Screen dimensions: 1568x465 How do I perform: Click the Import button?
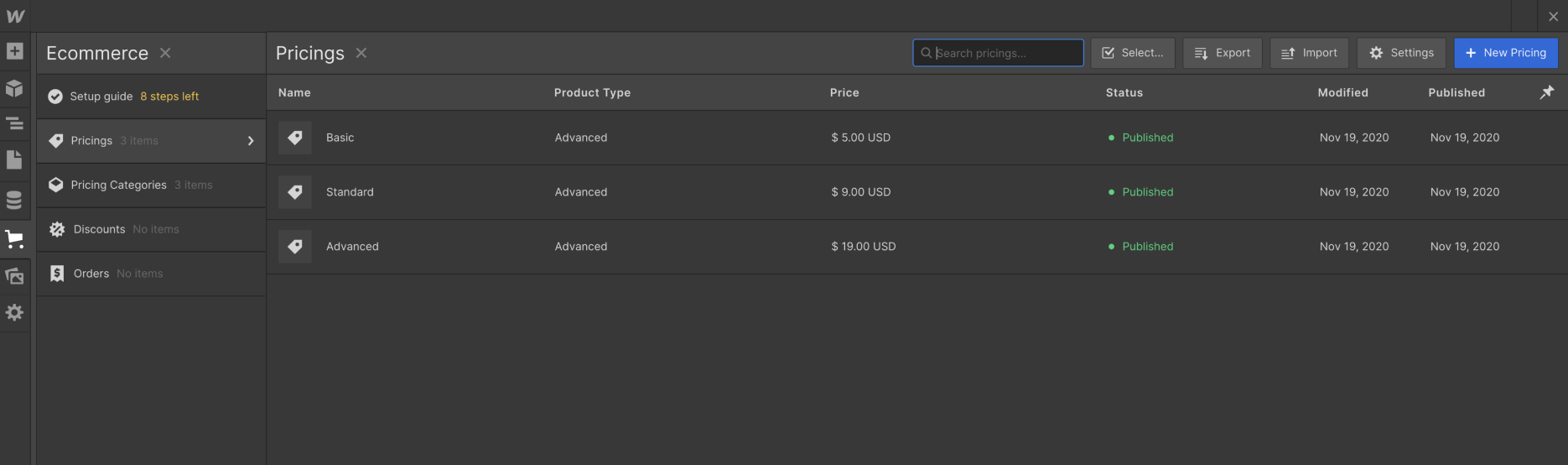(1309, 53)
